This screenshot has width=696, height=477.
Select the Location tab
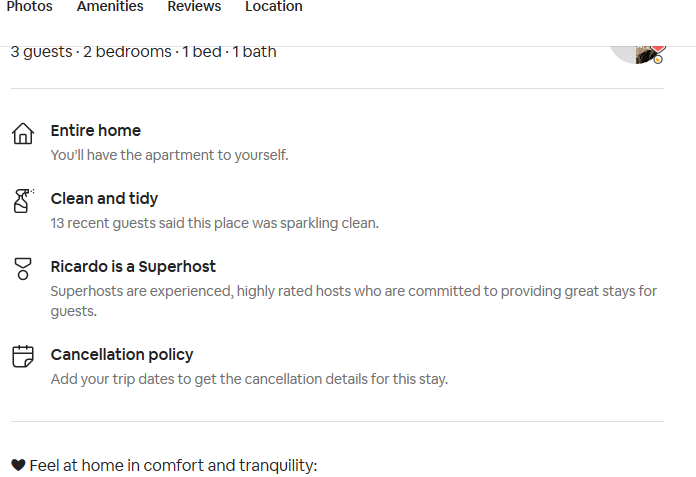click(274, 7)
